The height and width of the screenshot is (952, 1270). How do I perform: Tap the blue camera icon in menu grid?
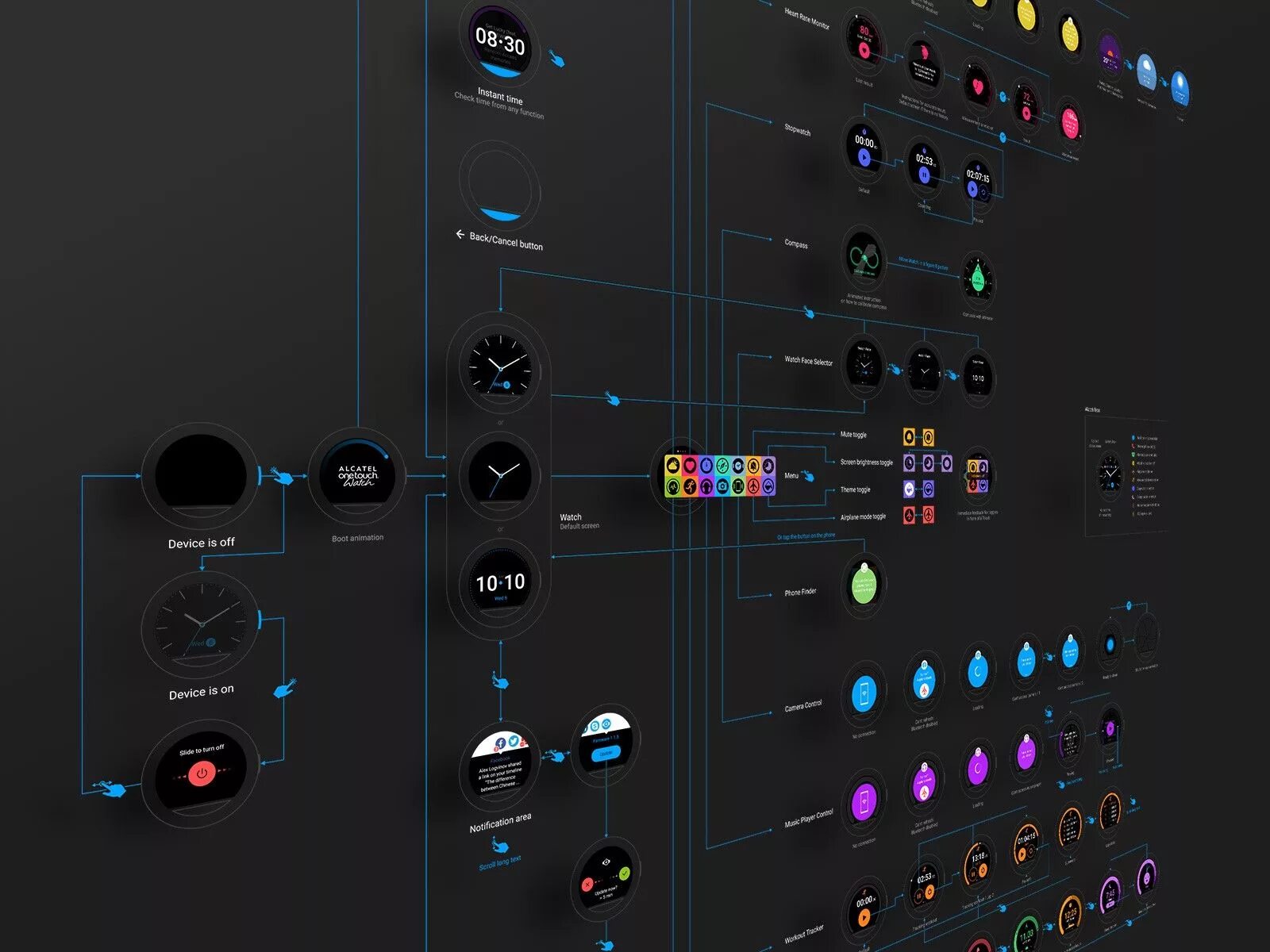(722, 486)
